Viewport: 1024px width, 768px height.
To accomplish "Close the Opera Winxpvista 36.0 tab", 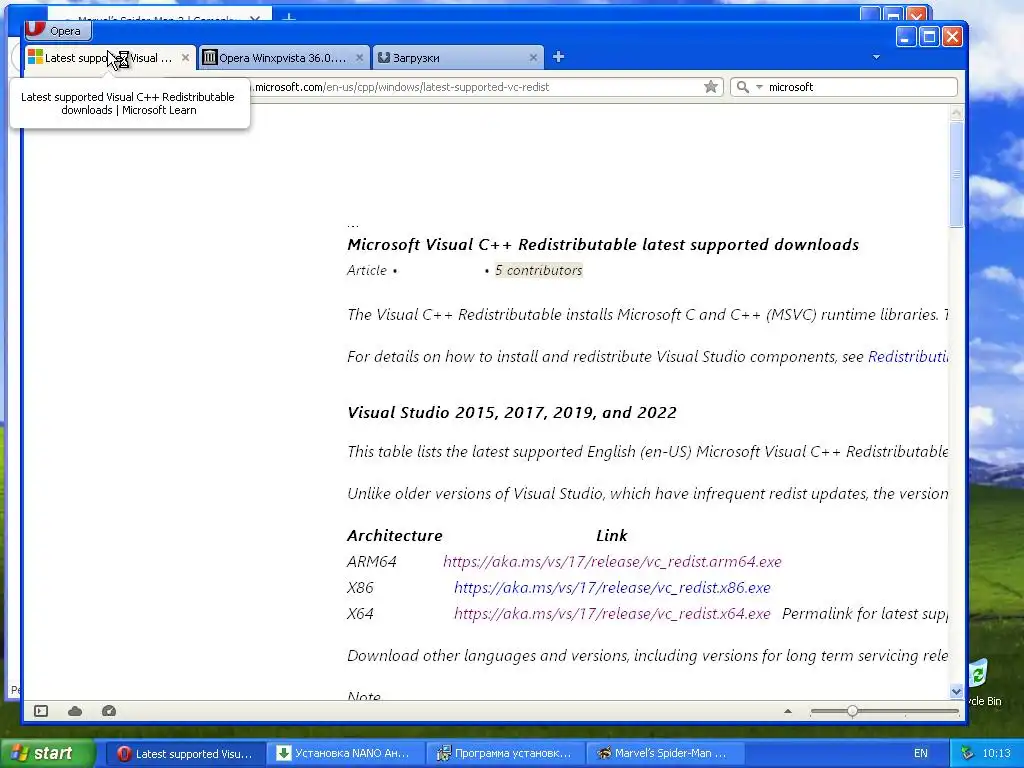I will point(359,57).
